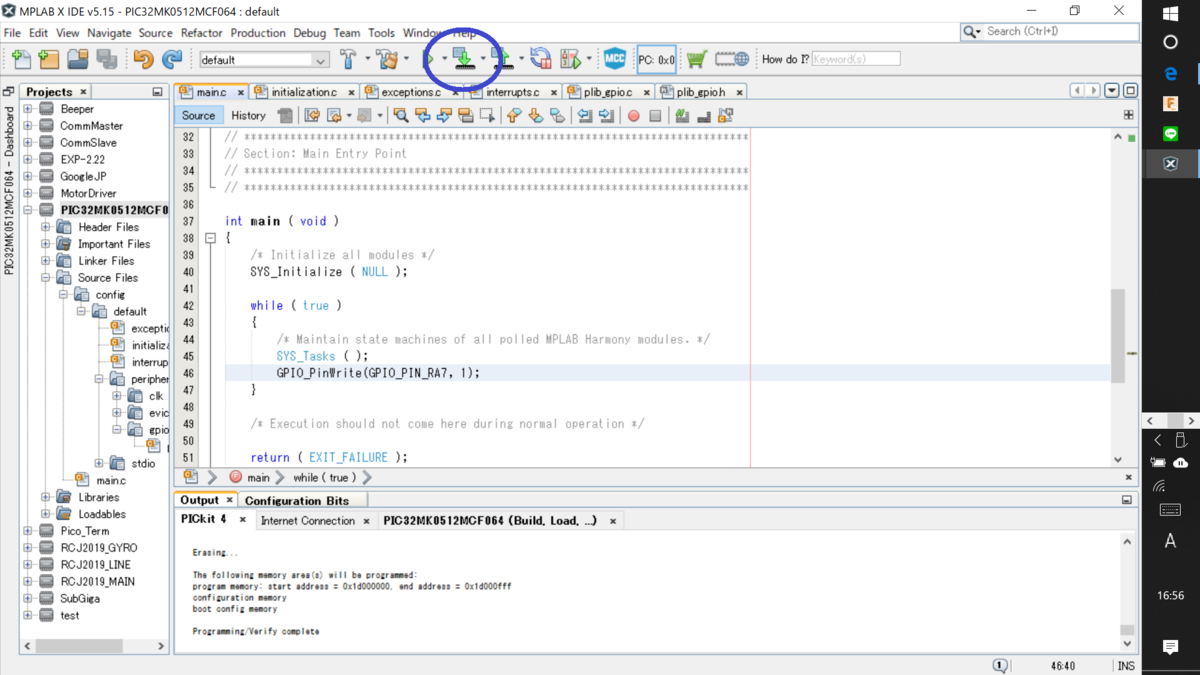
Task: Open the Tools menu
Action: tap(381, 33)
